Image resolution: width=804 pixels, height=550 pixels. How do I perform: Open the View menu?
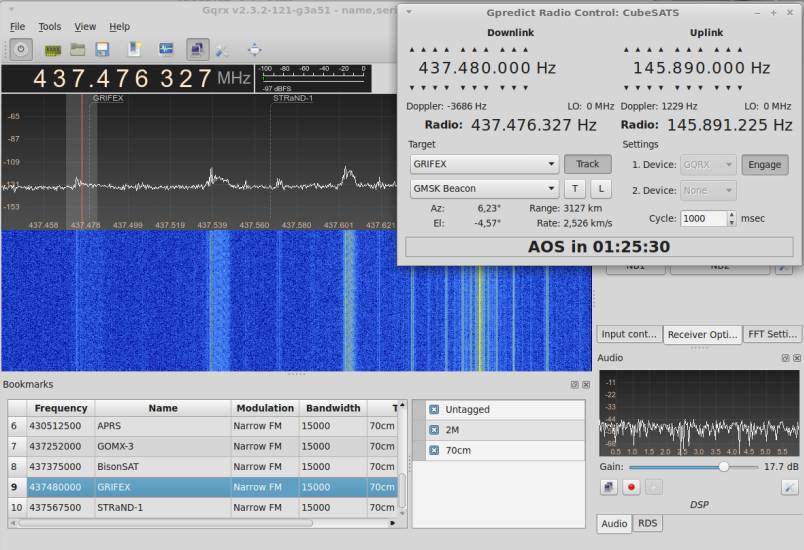point(85,27)
